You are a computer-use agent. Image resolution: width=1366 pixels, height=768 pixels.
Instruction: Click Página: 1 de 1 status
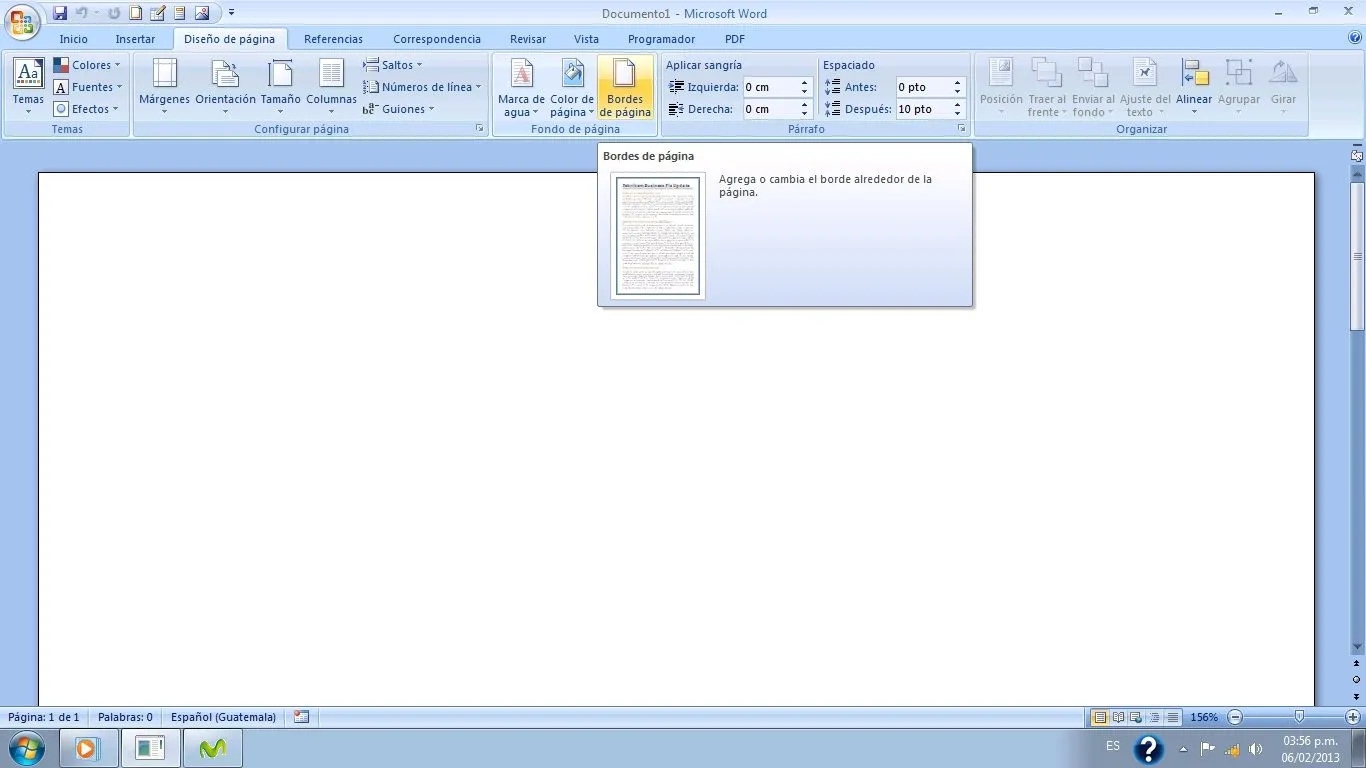(x=44, y=717)
